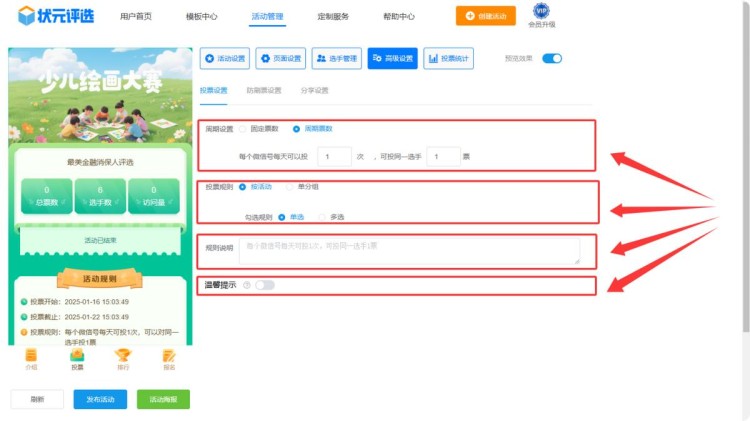This screenshot has width=750, height=421.
Task: Select the 固定票数 radio option
Action: pos(242,129)
